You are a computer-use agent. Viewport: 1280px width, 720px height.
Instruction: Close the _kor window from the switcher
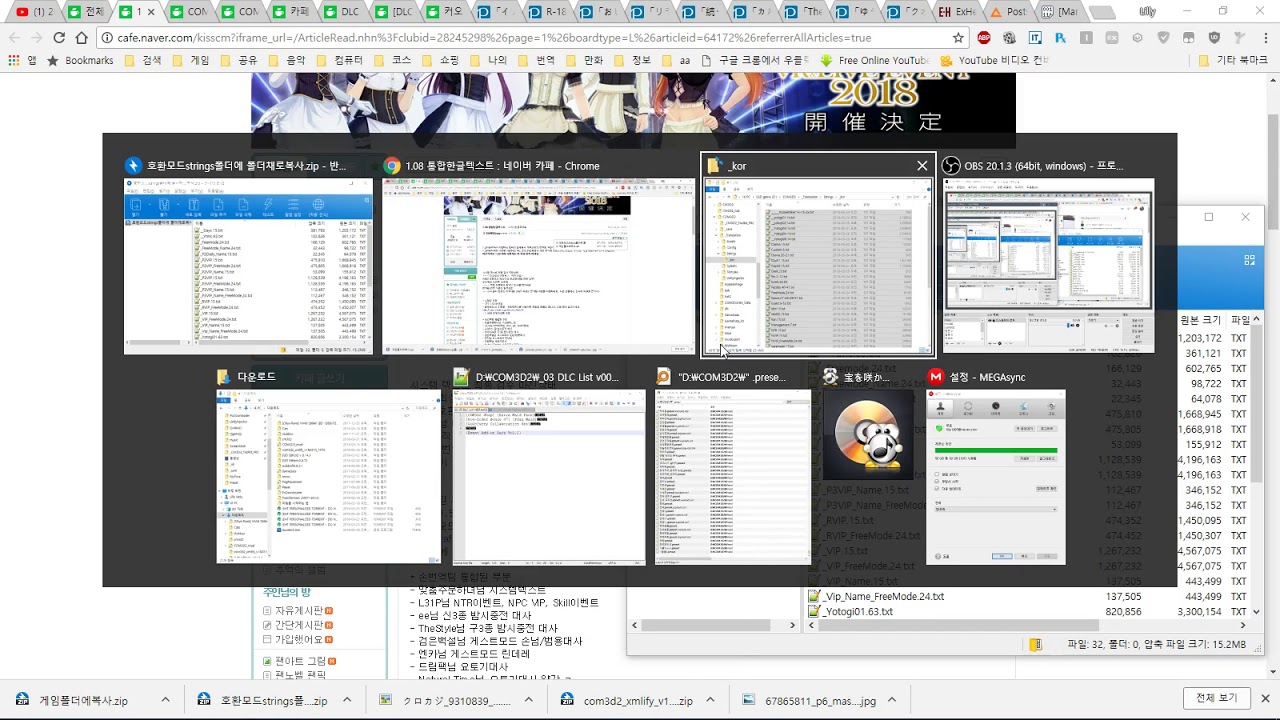click(x=922, y=166)
